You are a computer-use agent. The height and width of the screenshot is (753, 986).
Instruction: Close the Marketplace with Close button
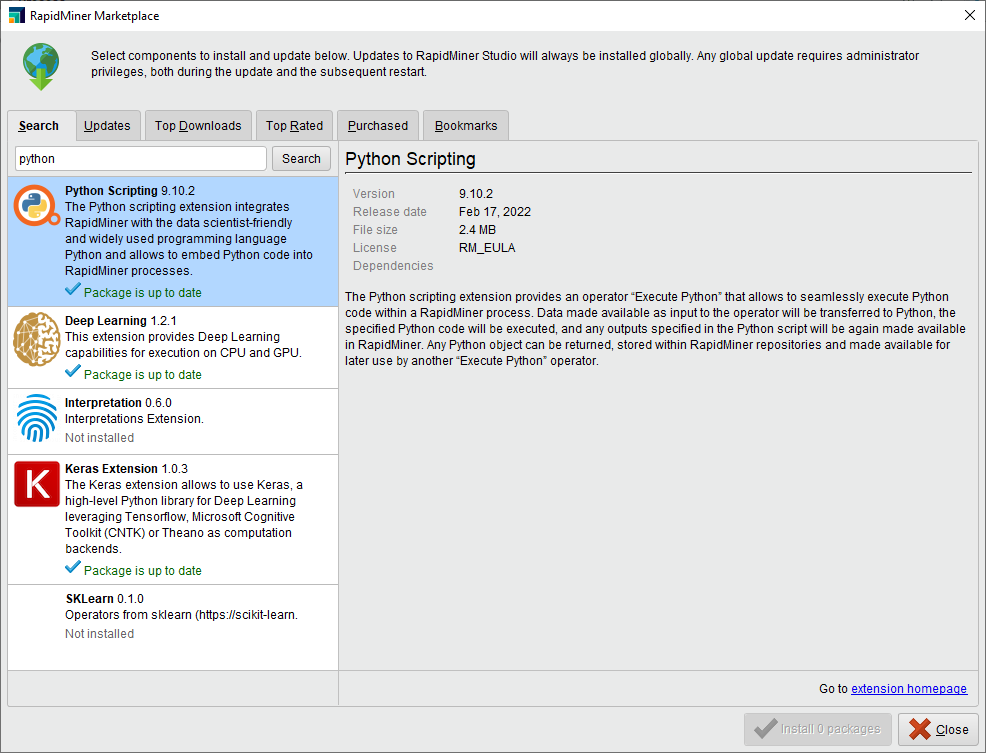pyautogui.click(x=938, y=729)
